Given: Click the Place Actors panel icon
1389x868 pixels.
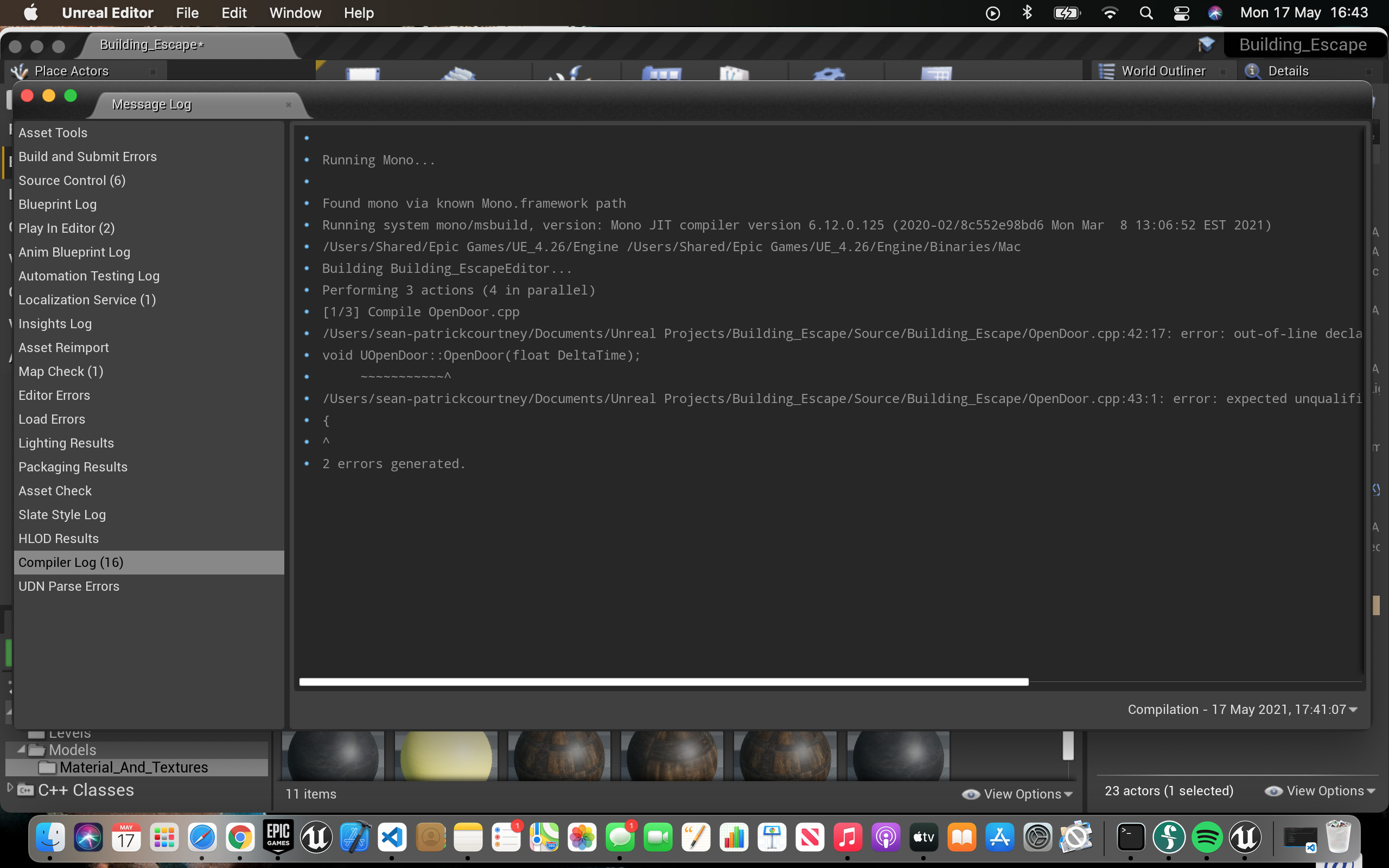Looking at the screenshot, I should coord(20,71).
